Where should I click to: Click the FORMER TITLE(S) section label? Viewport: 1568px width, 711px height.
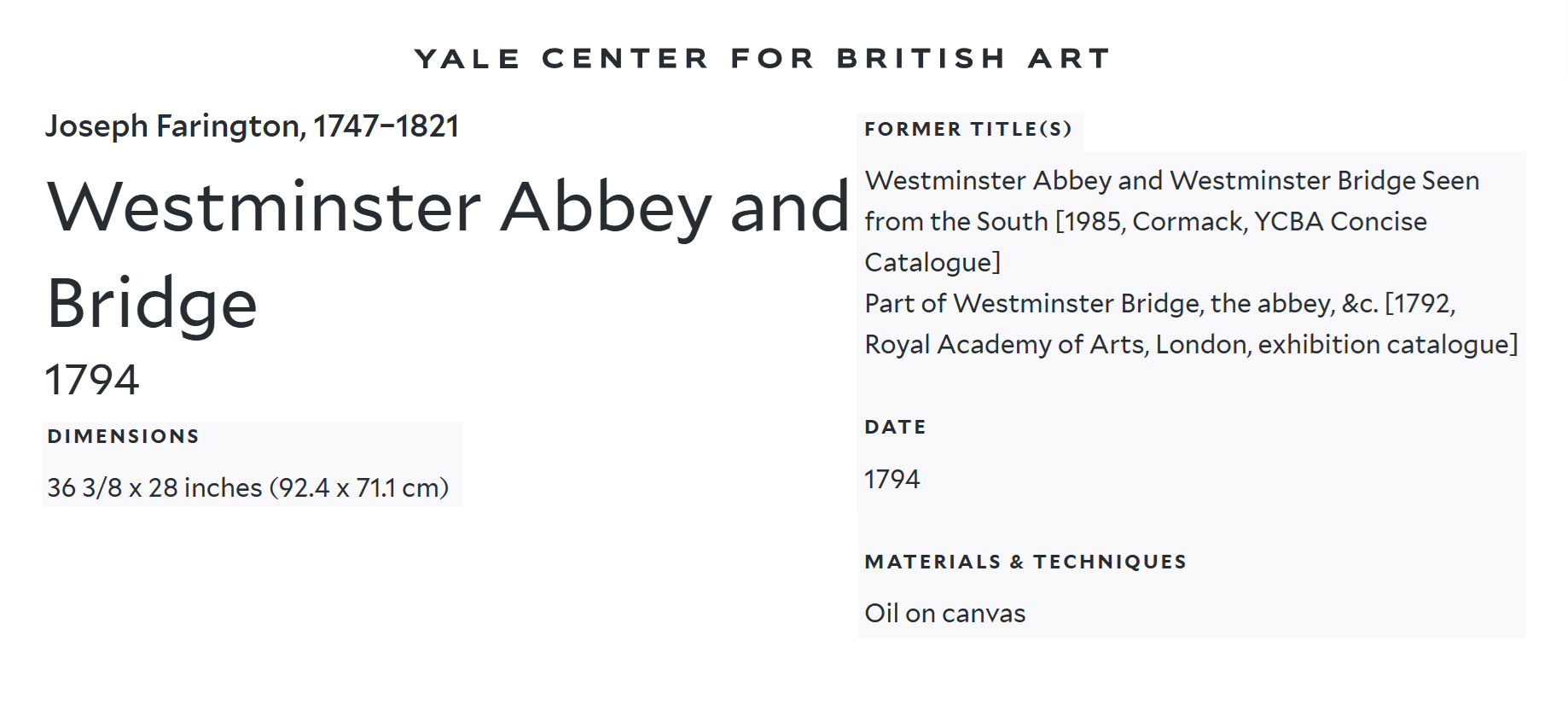[967, 129]
